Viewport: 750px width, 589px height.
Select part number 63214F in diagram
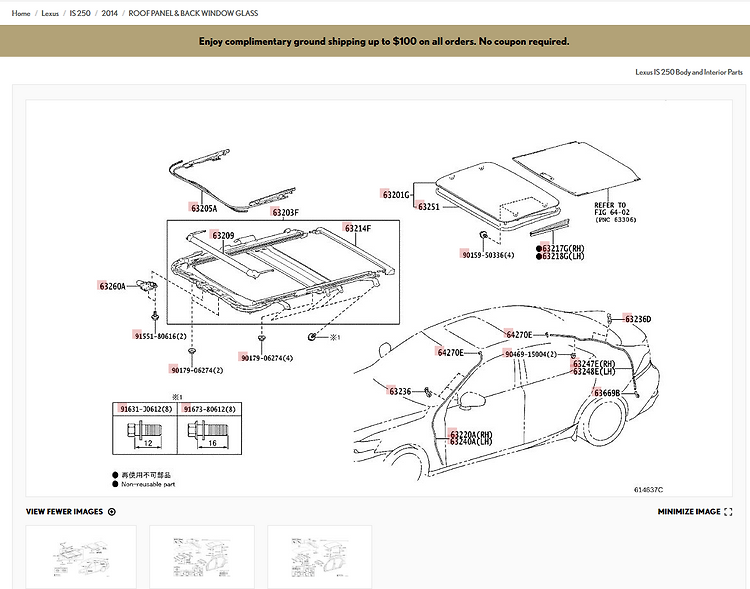pyautogui.click(x=357, y=228)
